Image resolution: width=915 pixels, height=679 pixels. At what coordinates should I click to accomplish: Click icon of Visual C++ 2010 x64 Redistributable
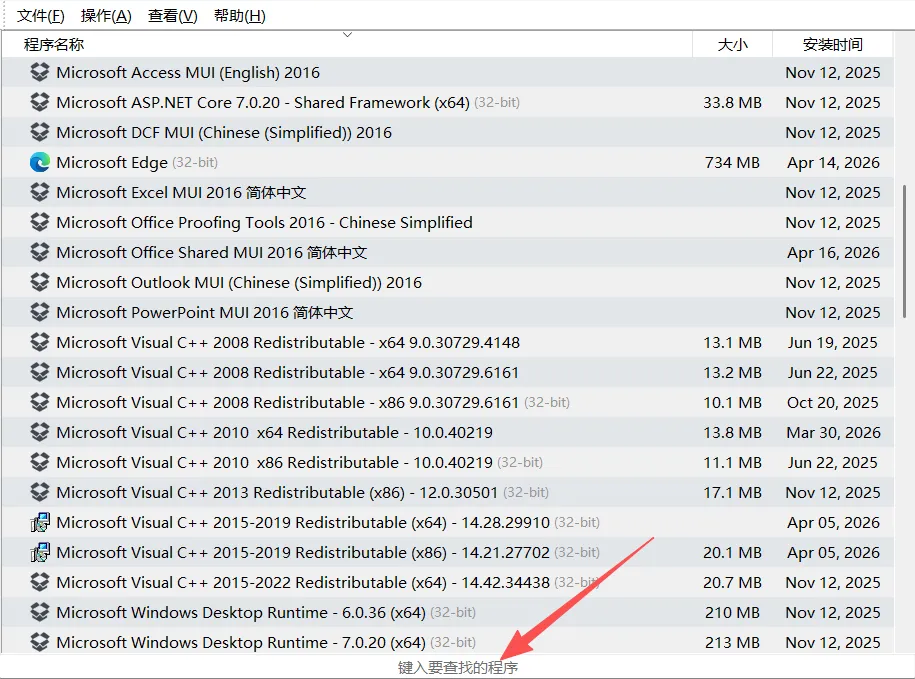[40, 432]
